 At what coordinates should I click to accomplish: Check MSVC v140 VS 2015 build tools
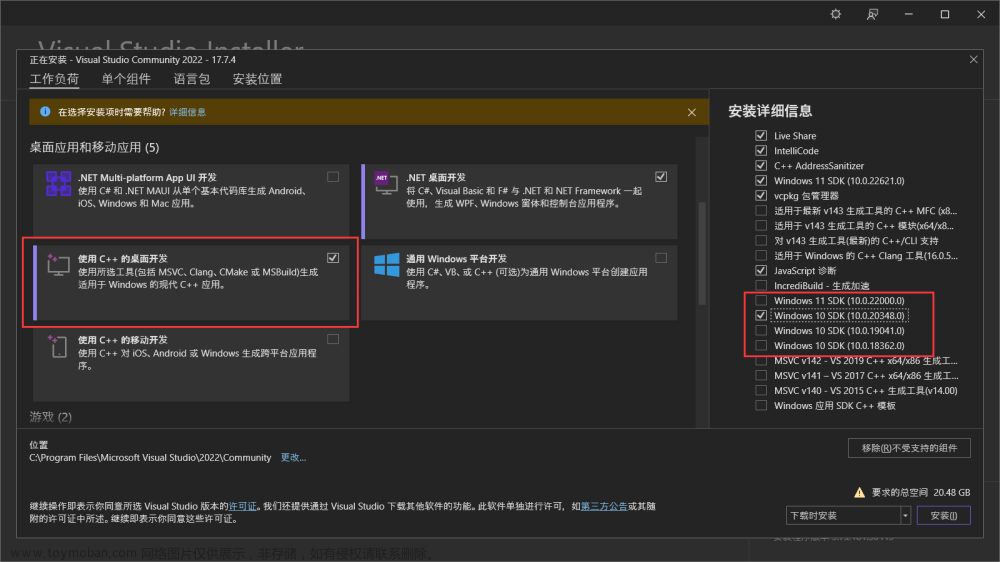[761, 390]
